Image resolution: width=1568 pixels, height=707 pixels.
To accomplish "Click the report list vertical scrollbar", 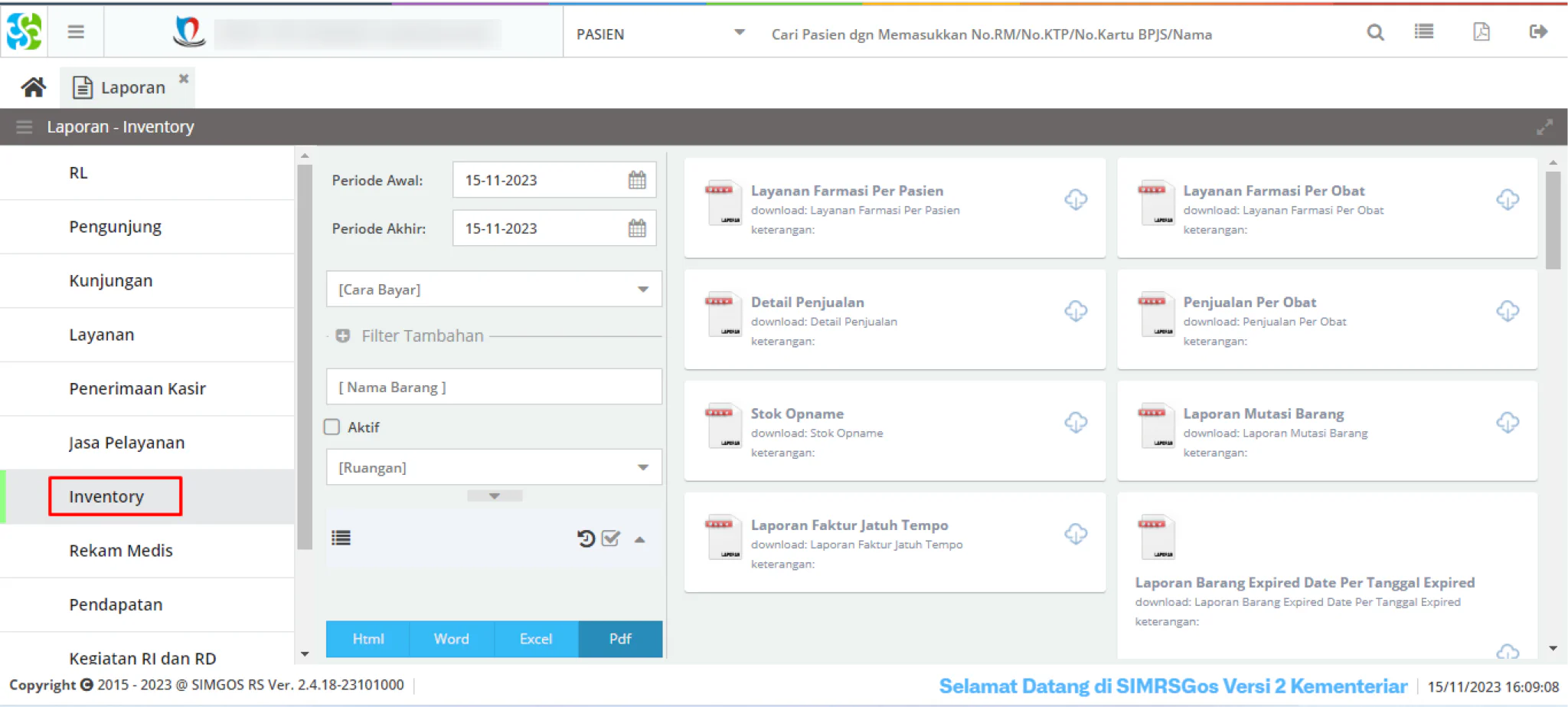I will click(x=1553, y=221).
